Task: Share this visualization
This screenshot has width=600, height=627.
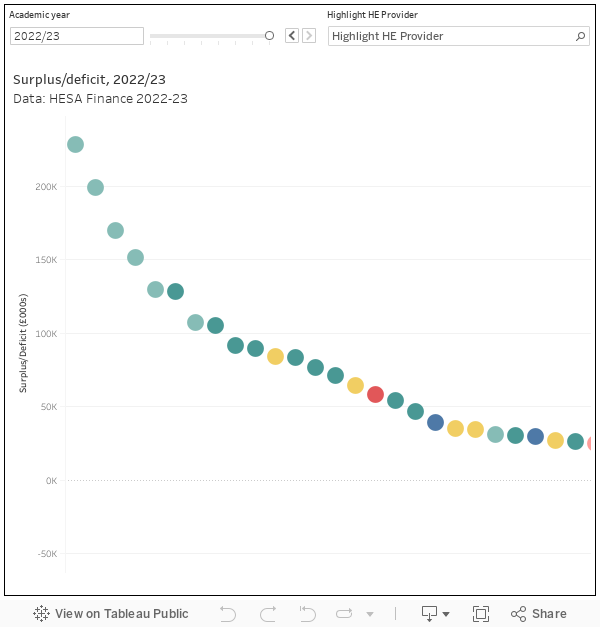Action: pos(538,613)
